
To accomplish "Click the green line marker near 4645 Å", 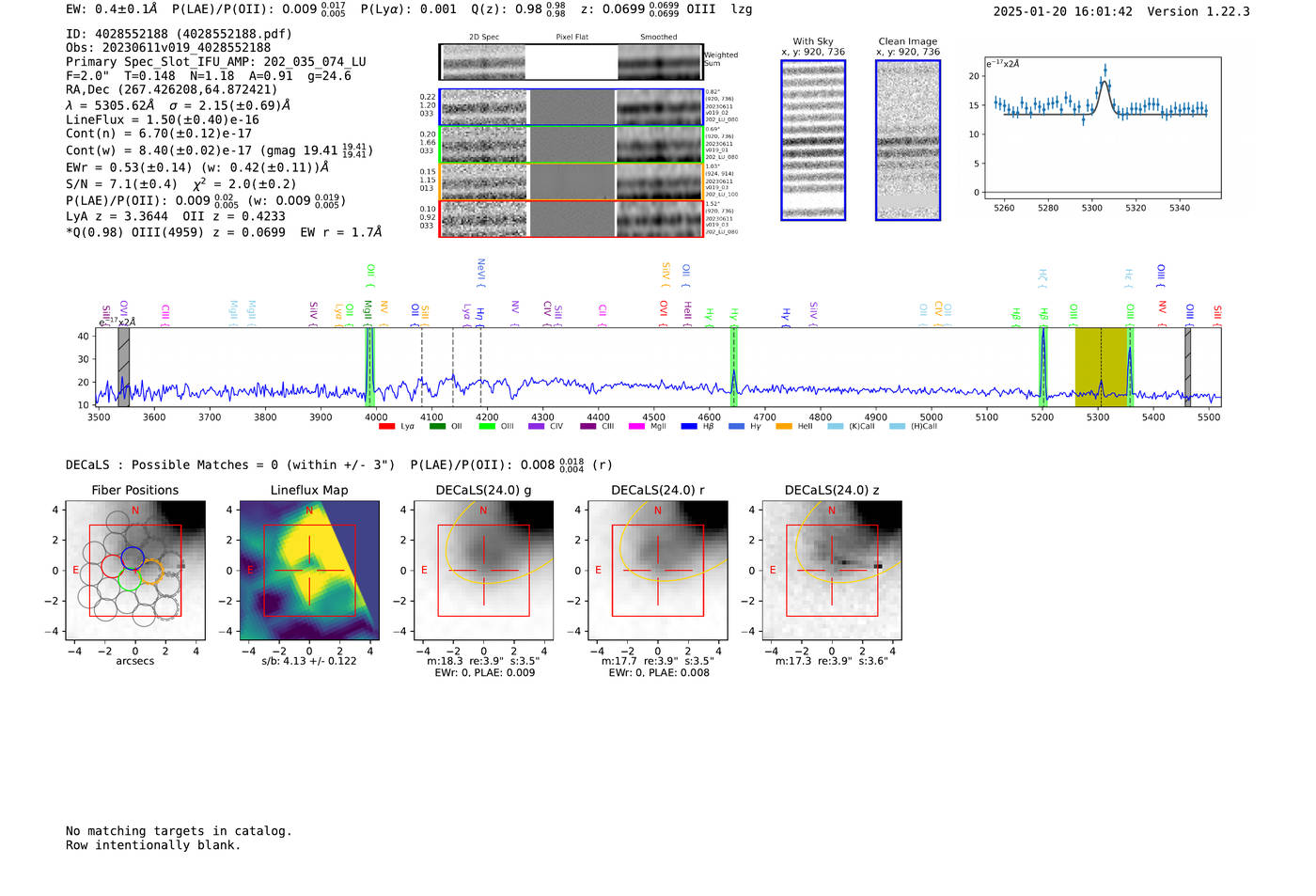I will pos(733,367).
